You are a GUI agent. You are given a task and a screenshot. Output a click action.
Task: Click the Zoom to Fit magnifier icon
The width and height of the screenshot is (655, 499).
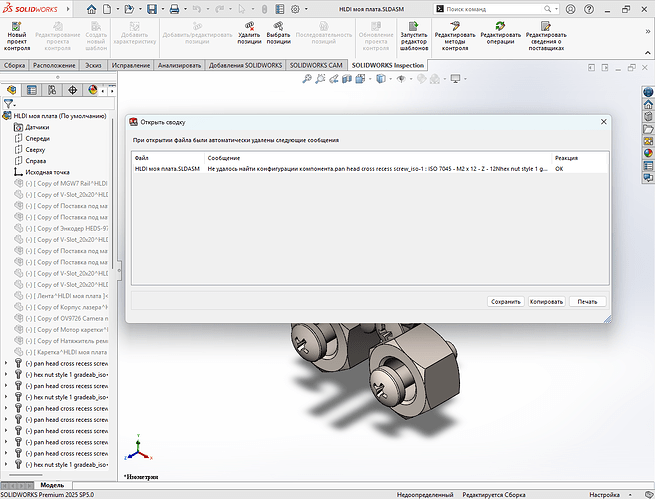click(x=307, y=79)
